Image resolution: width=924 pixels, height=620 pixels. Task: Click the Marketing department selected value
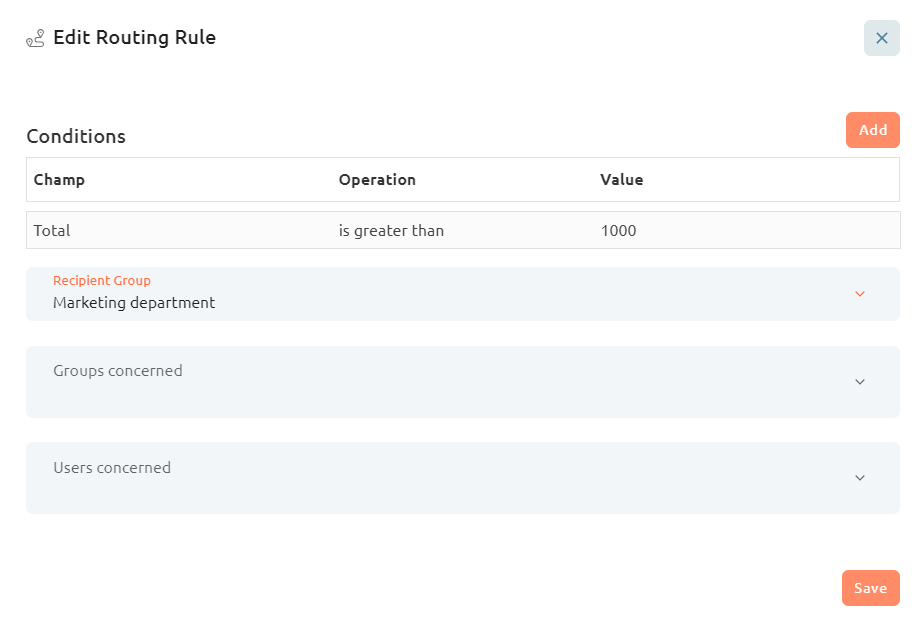(134, 303)
